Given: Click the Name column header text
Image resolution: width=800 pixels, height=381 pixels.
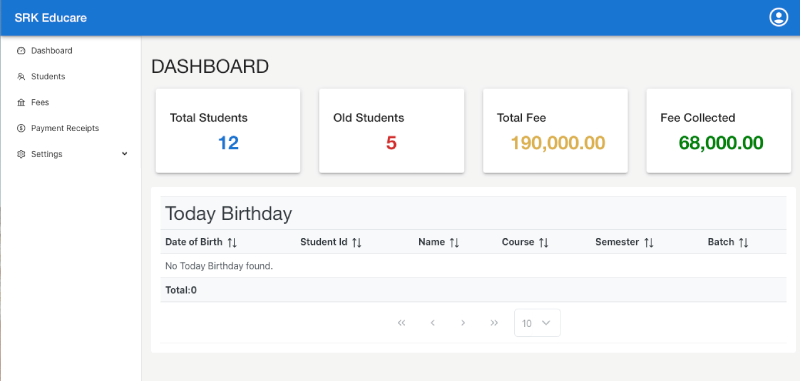Looking at the screenshot, I should pyautogui.click(x=432, y=242).
